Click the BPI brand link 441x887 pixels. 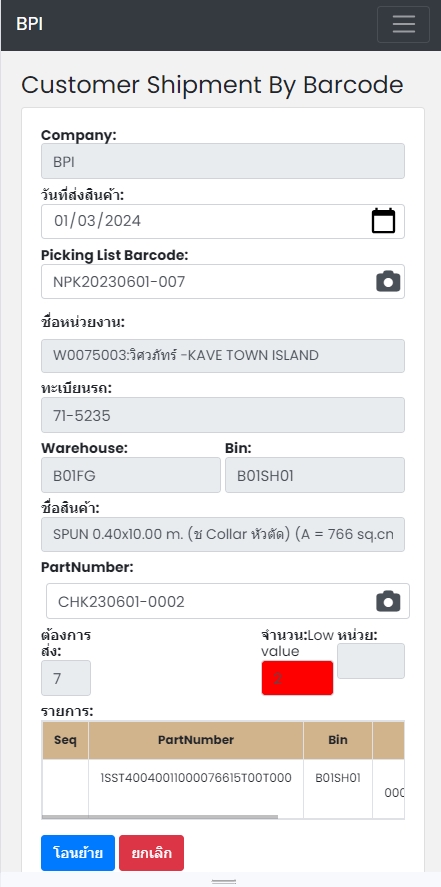[29, 24]
